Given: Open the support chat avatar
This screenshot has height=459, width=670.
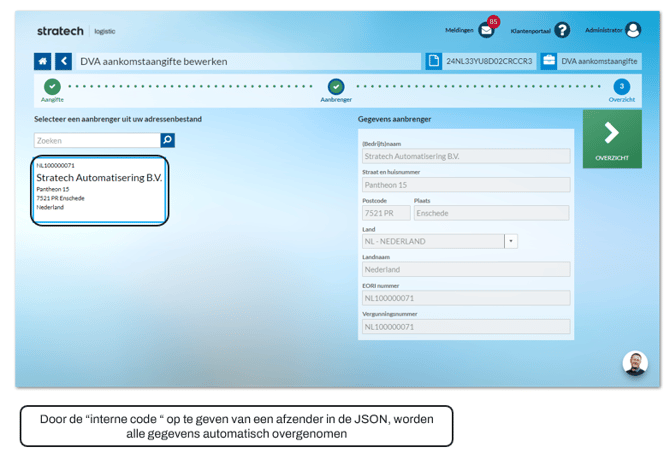Looking at the screenshot, I should 635,363.
